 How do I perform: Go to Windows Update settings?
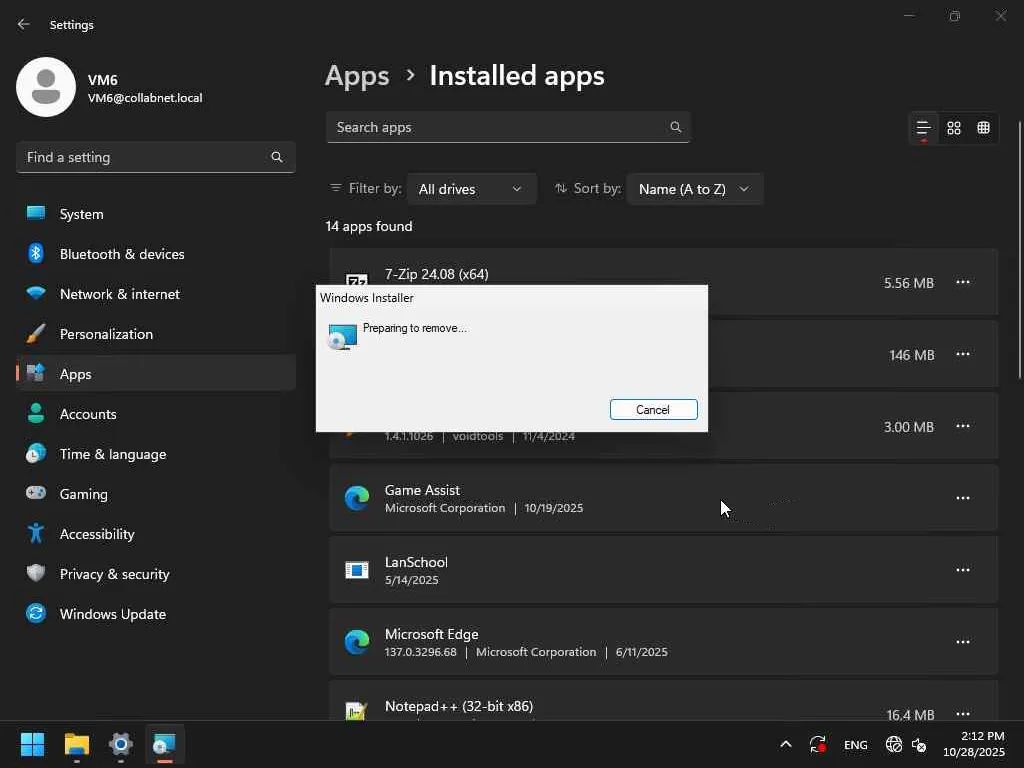point(113,614)
